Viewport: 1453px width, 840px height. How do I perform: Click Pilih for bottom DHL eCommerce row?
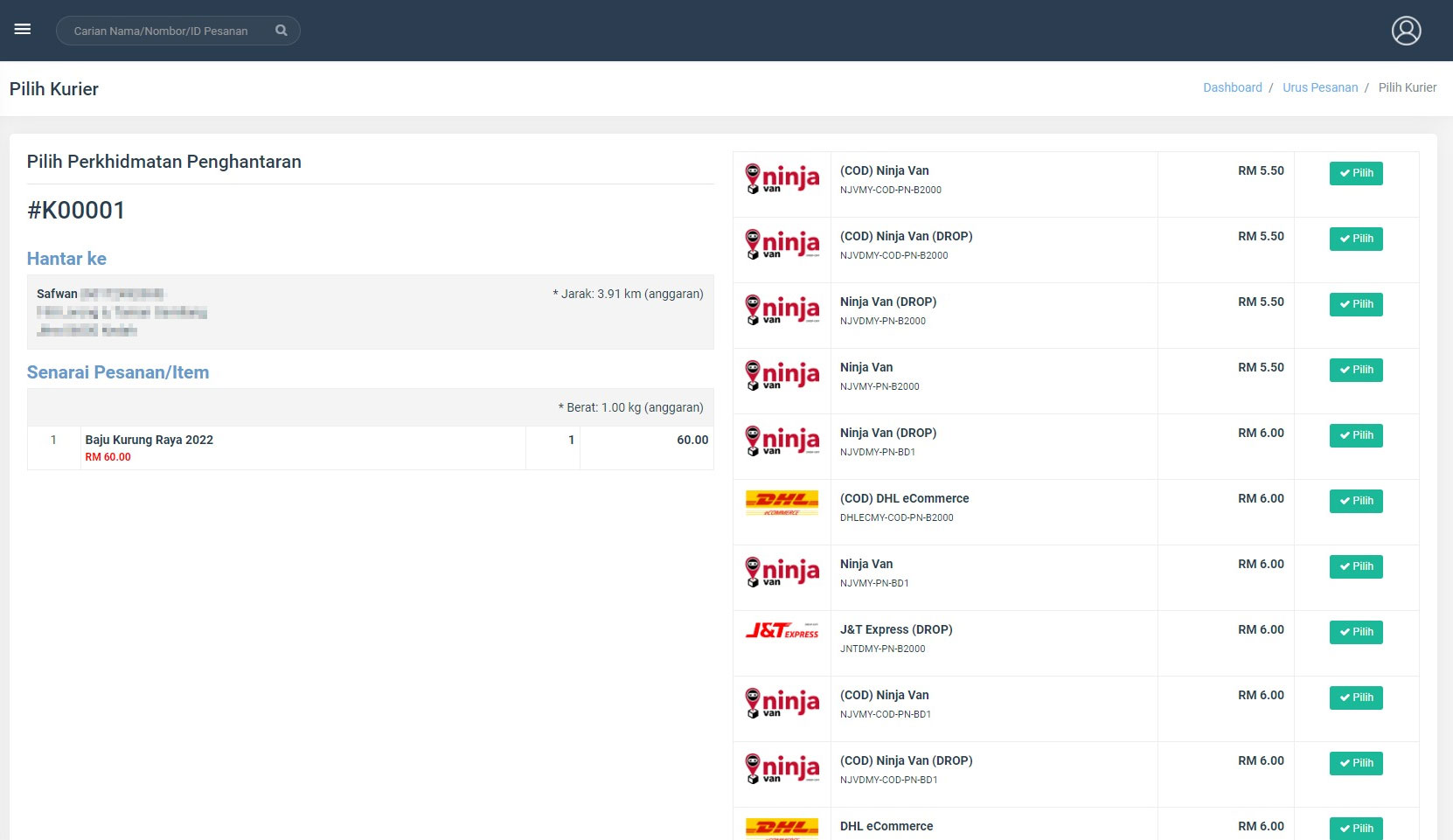tap(1356, 828)
